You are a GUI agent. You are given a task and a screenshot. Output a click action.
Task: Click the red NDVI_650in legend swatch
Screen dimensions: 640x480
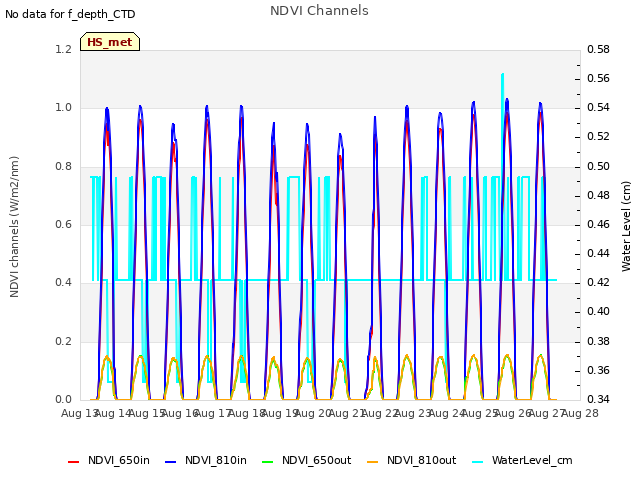(x=73, y=462)
